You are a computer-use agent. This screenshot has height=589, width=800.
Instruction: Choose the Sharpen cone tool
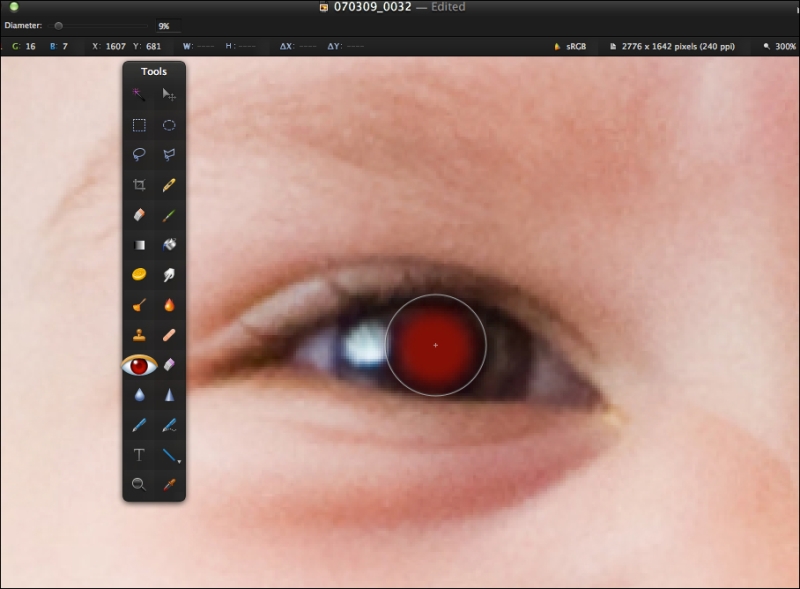point(169,395)
